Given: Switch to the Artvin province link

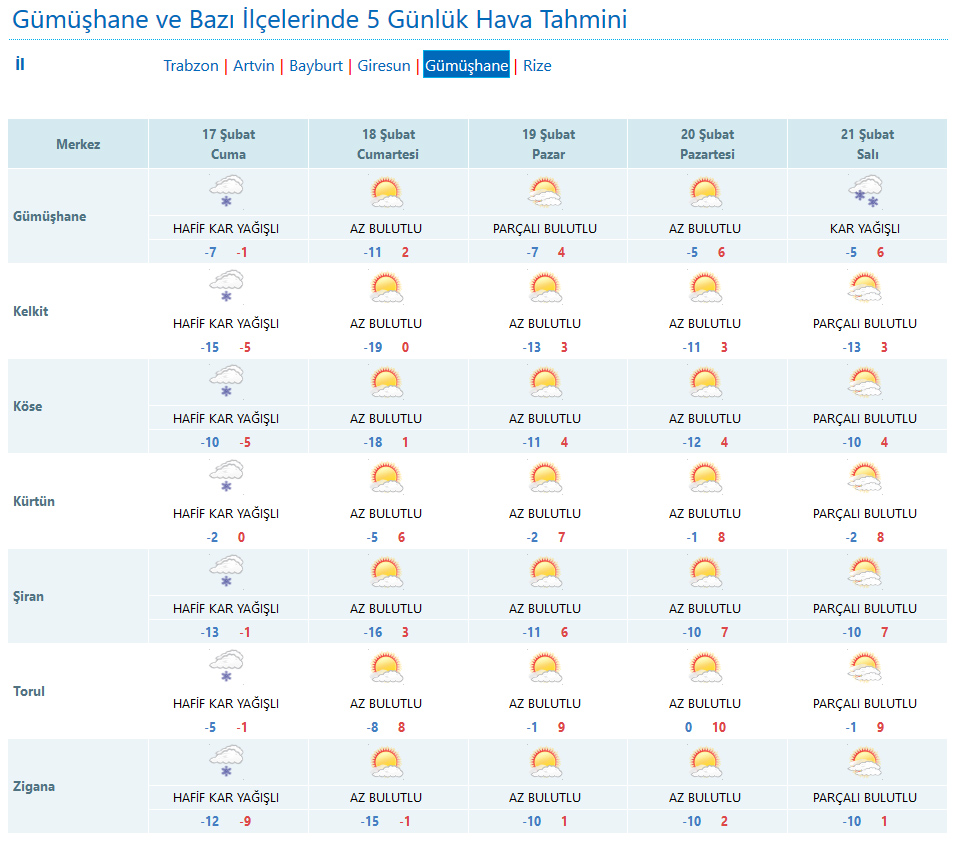Looking at the screenshot, I should (x=254, y=66).
